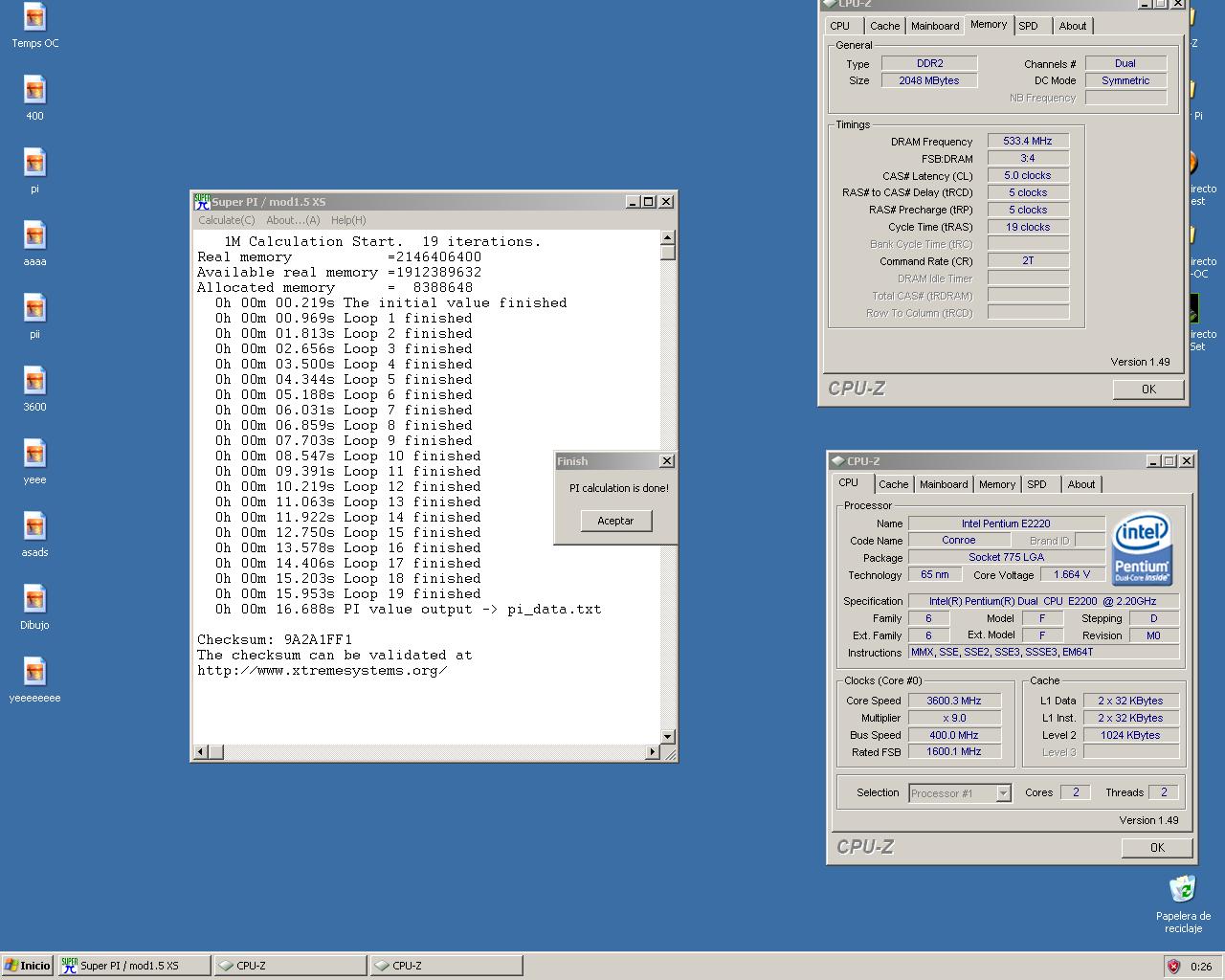Click the Socket 775 LGA package field
The image size is (1225, 980).
click(1006, 557)
